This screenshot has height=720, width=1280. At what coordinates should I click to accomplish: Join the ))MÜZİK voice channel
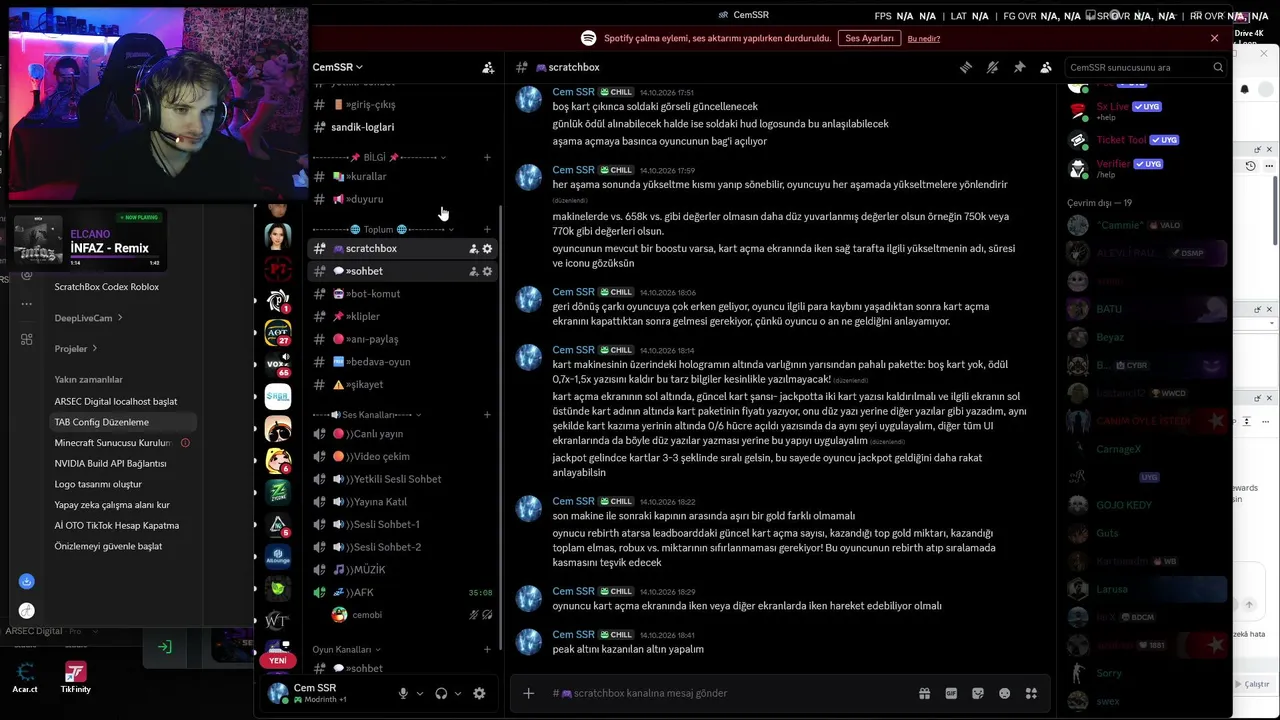pos(403,569)
